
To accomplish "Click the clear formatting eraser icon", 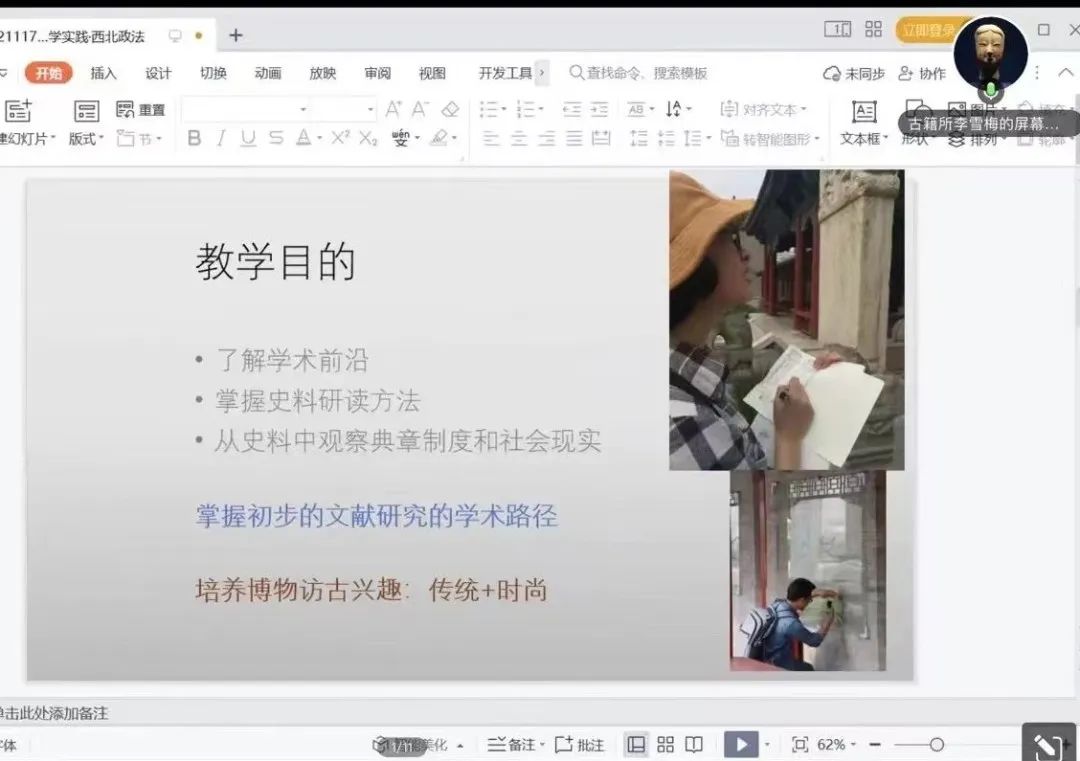I will point(450,109).
